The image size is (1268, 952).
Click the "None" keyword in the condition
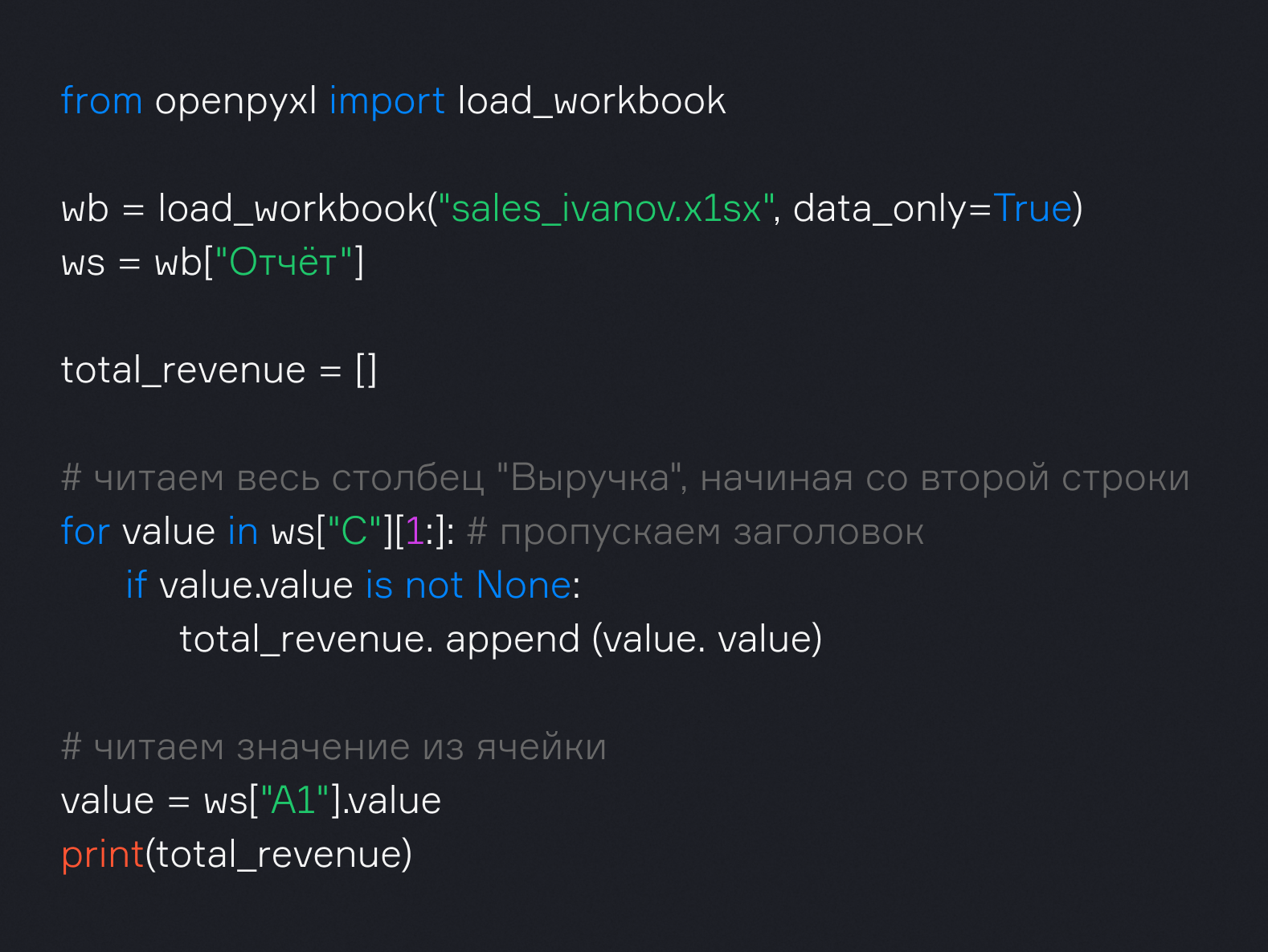pyautogui.click(x=523, y=586)
